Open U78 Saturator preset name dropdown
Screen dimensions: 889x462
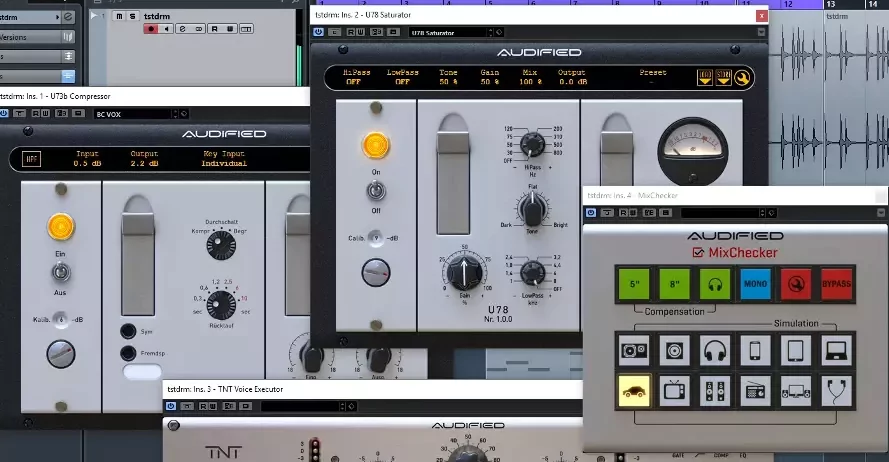[448, 32]
